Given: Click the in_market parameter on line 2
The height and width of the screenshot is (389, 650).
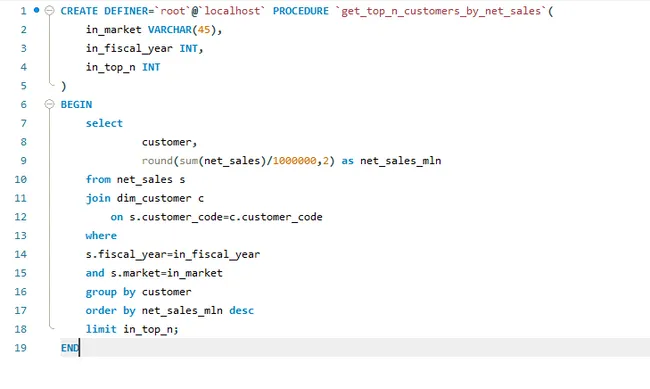Looking at the screenshot, I should pyautogui.click(x=114, y=30).
